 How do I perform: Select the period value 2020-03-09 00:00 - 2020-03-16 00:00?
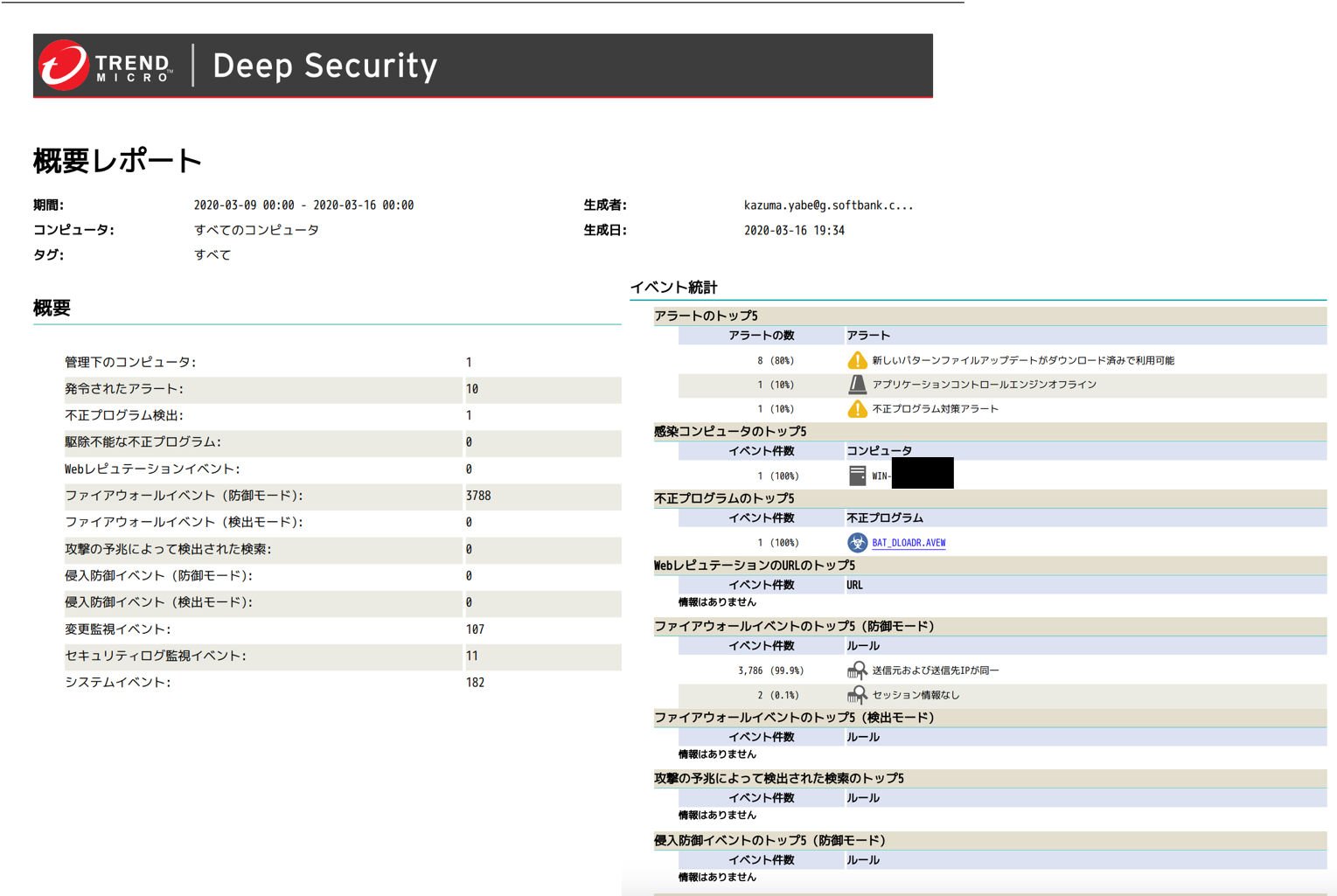(303, 205)
